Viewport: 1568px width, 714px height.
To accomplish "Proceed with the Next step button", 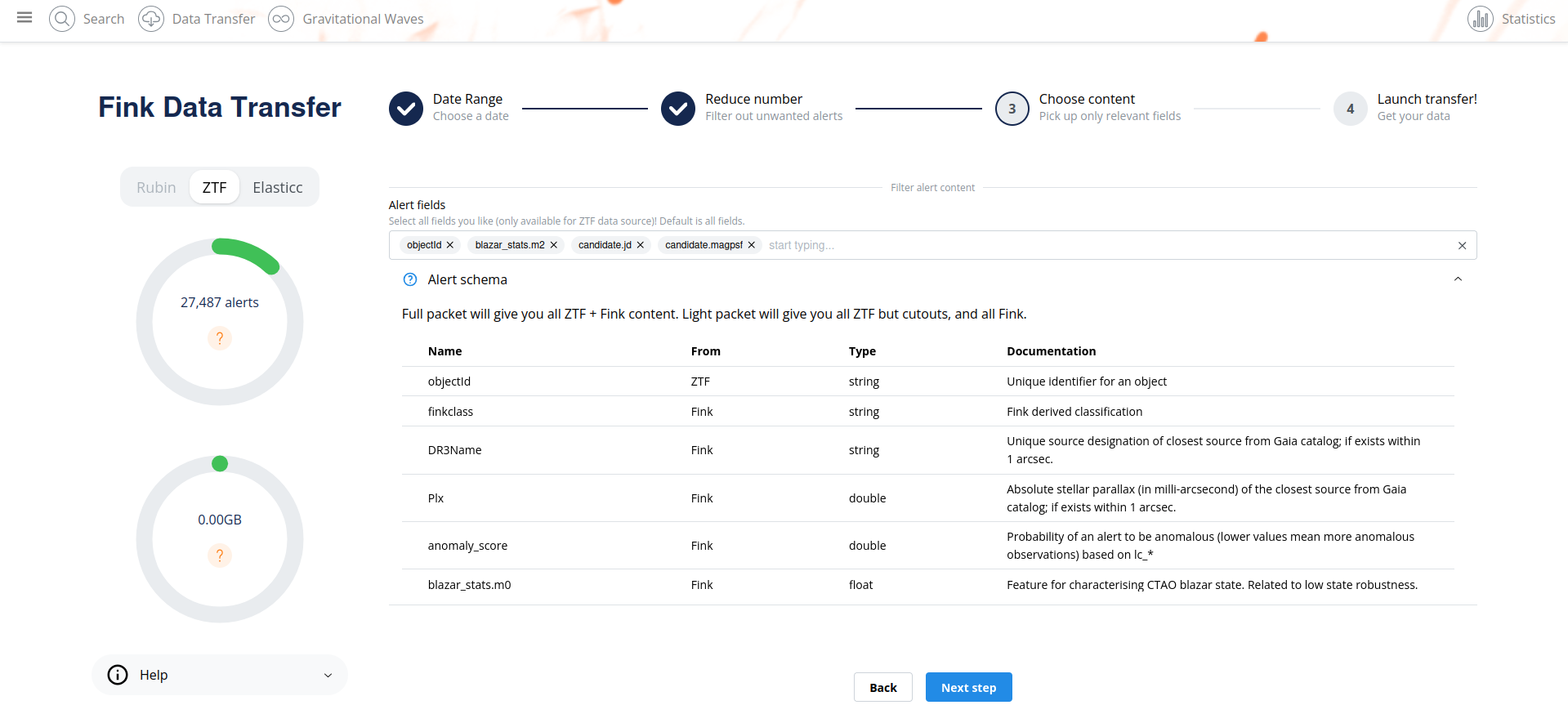I will (969, 687).
